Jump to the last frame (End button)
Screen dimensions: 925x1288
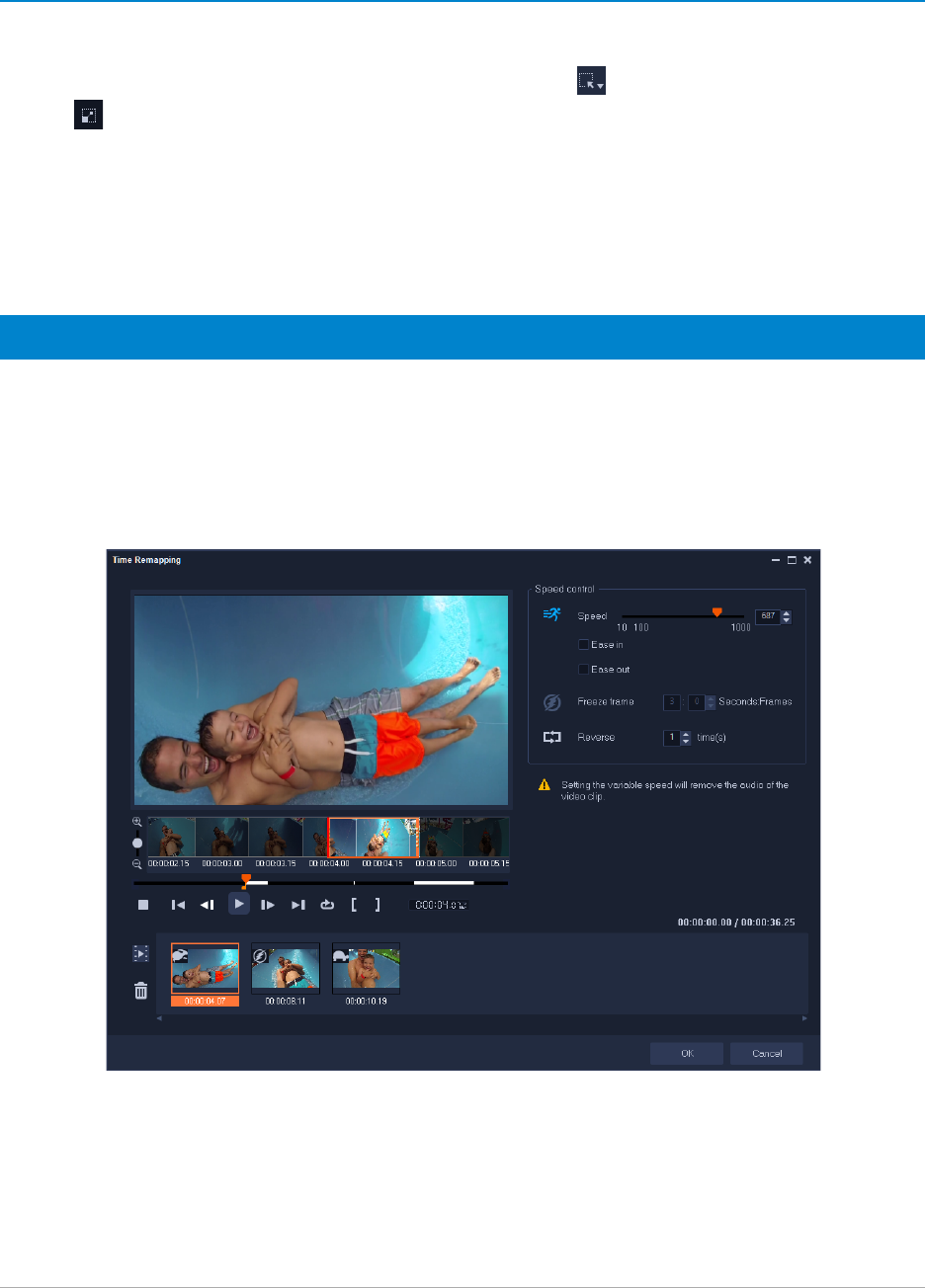point(297,904)
